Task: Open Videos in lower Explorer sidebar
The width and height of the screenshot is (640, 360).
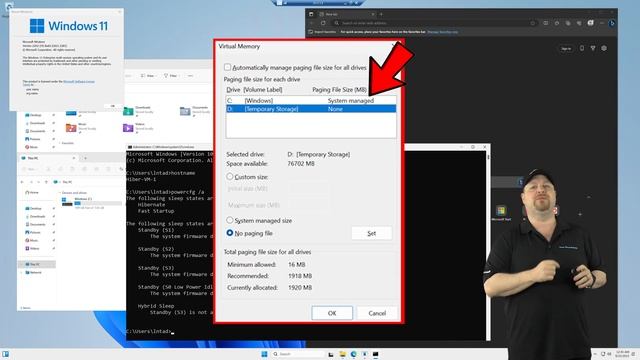Action: coord(33,248)
